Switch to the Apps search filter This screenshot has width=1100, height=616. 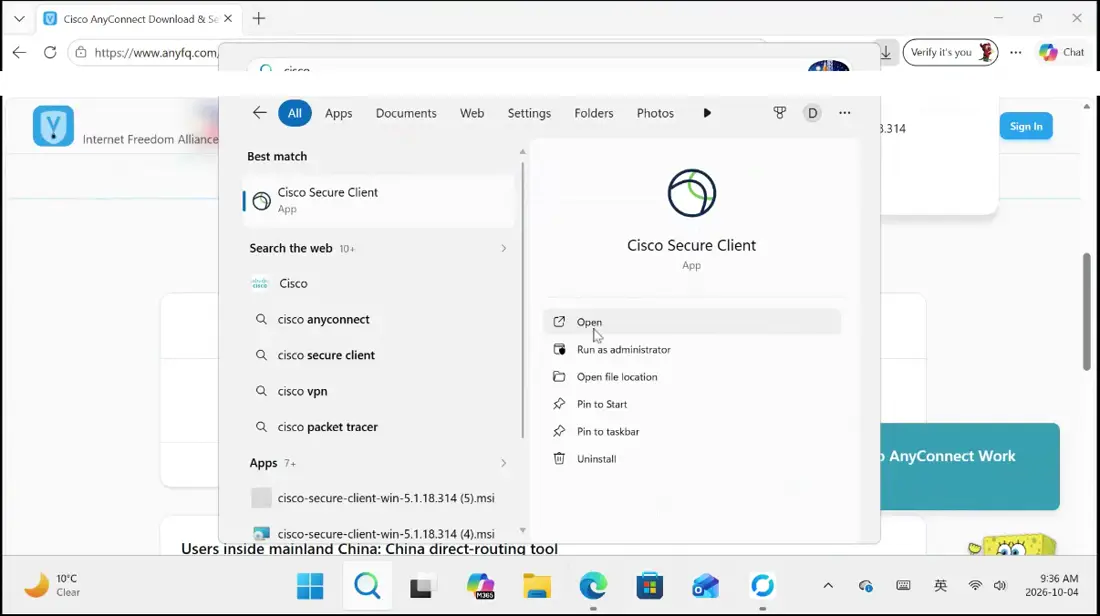338,113
